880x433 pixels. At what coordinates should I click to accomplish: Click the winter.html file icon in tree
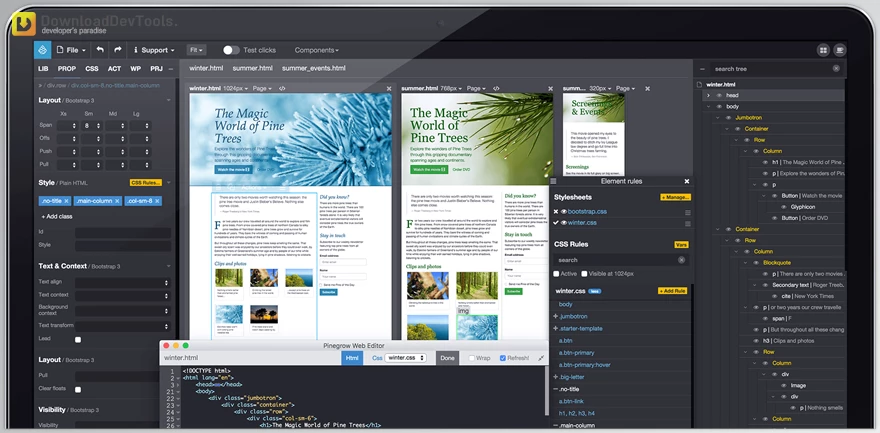coord(700,85)
